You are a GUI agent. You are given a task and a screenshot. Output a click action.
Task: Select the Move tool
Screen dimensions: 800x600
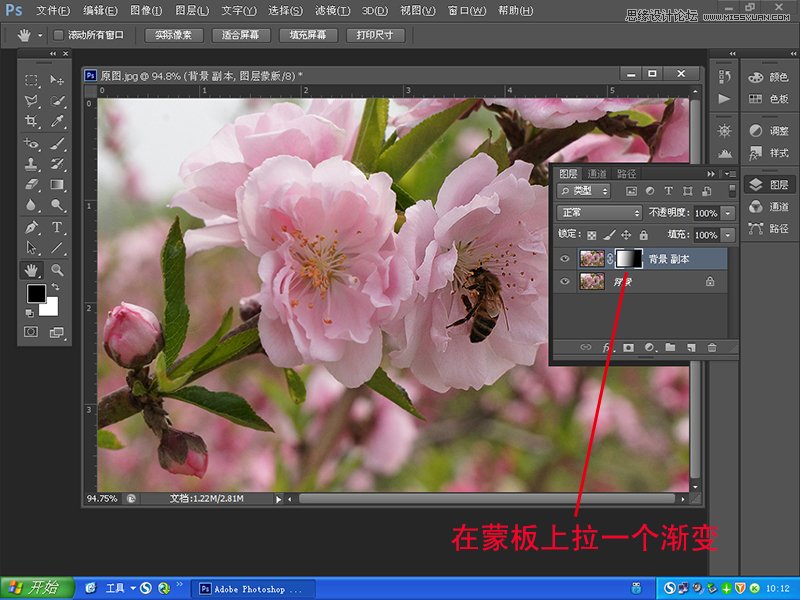(57, 80)
